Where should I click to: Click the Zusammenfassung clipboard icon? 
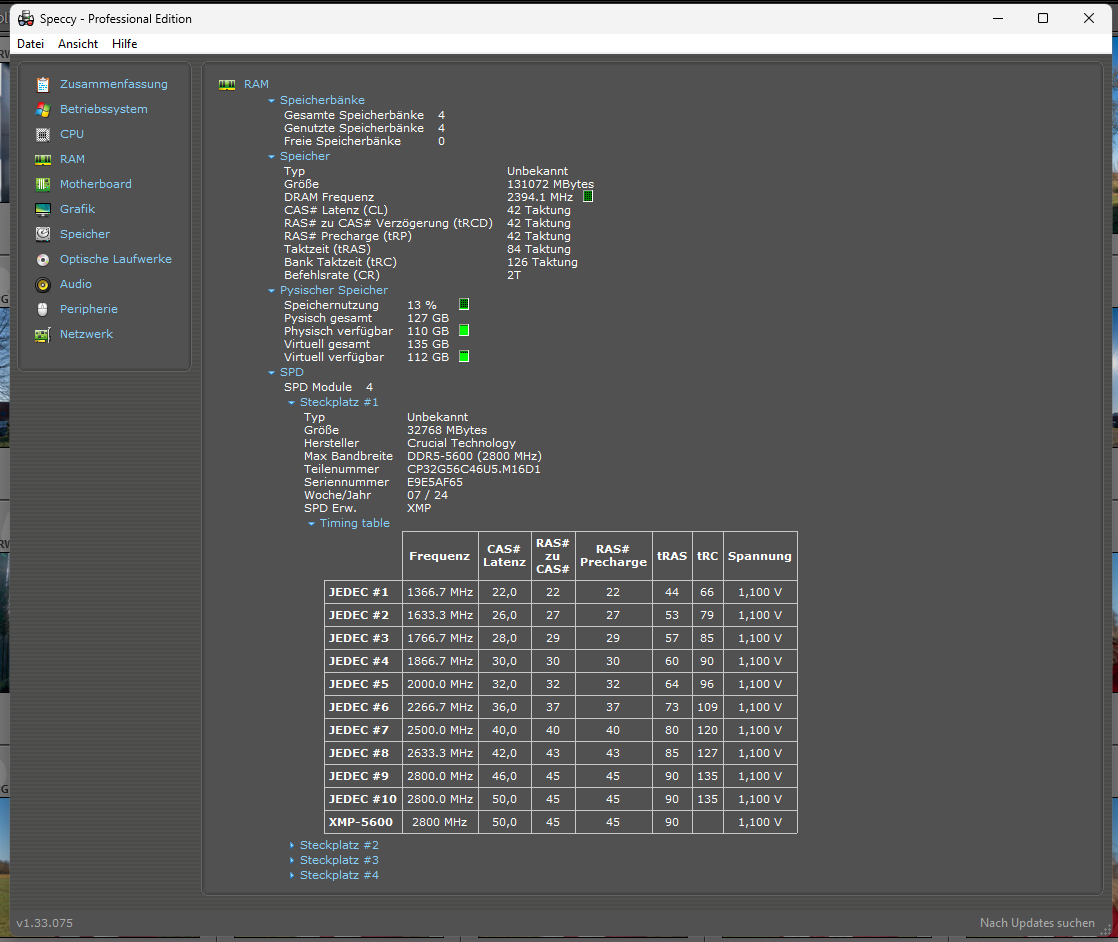tap(43, 84)
